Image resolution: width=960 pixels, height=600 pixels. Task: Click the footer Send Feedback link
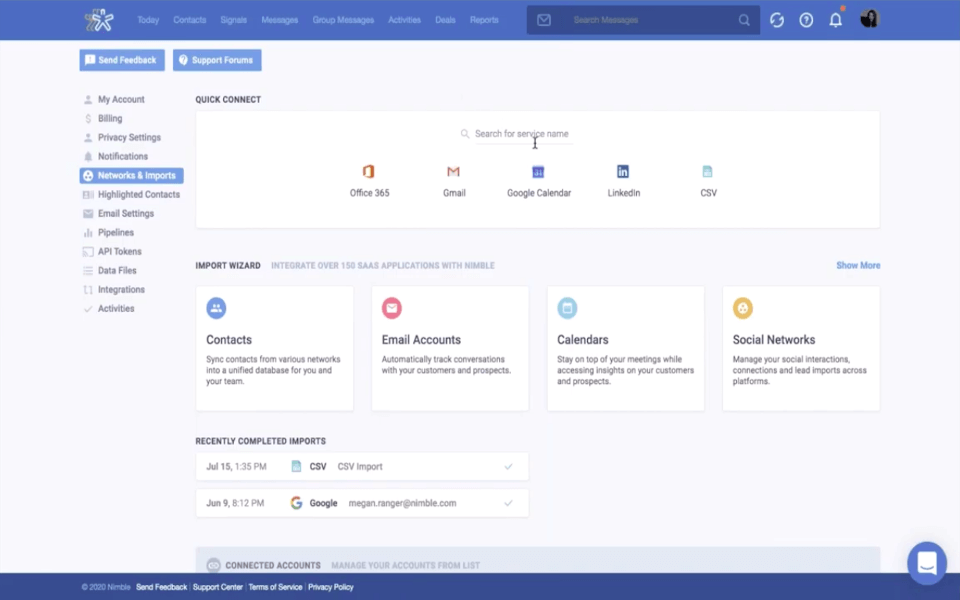162,587
